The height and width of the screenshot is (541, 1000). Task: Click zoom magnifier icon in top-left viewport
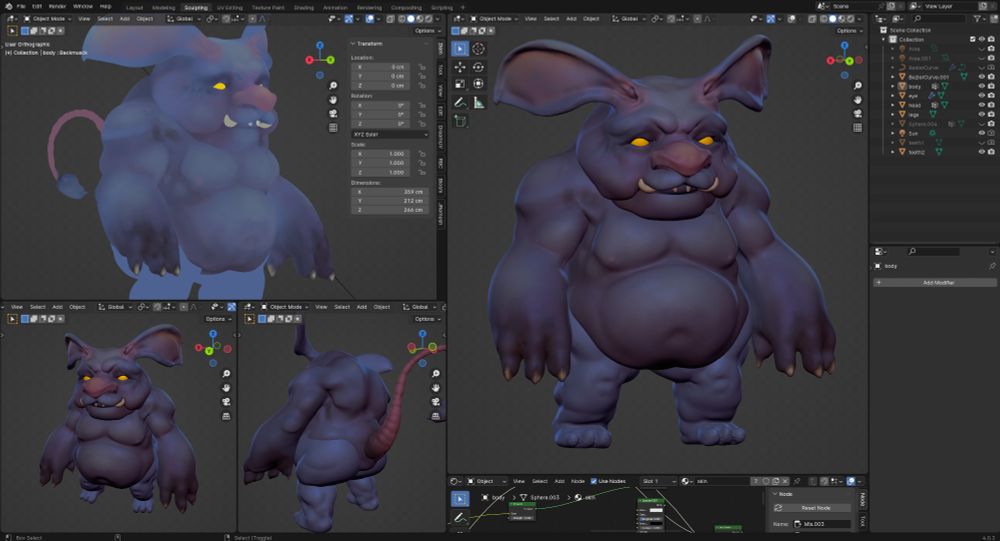pyautogui.click(x=333, y=85)
